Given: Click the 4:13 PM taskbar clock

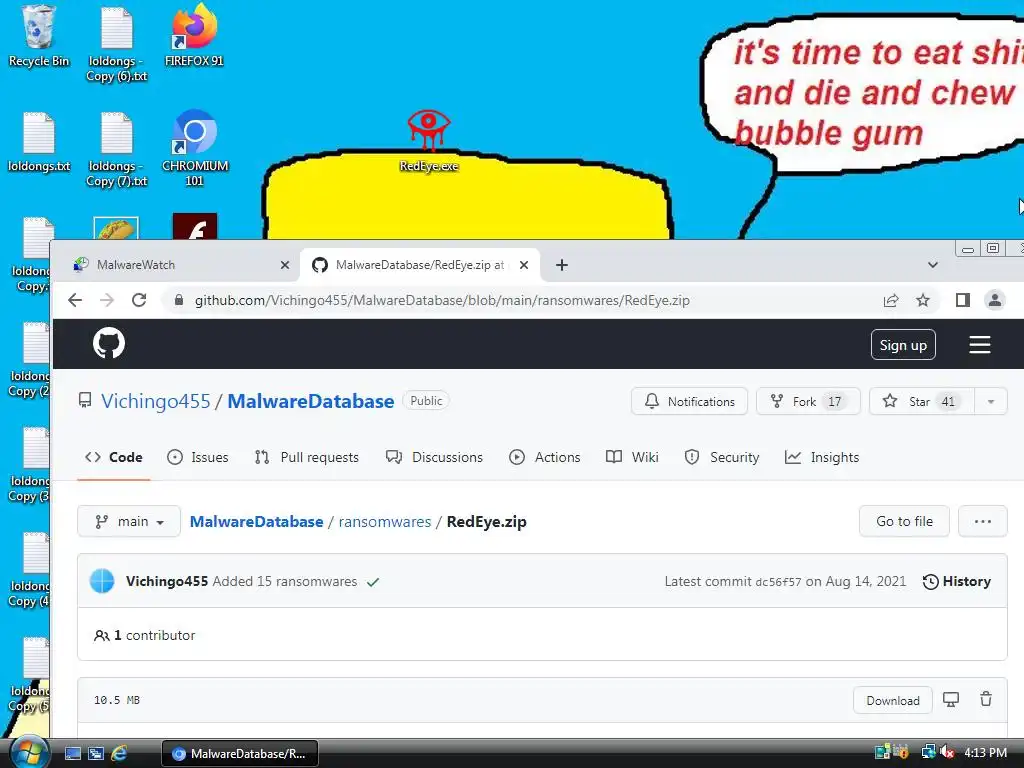Looking at the screenshot, I should 985,753.
